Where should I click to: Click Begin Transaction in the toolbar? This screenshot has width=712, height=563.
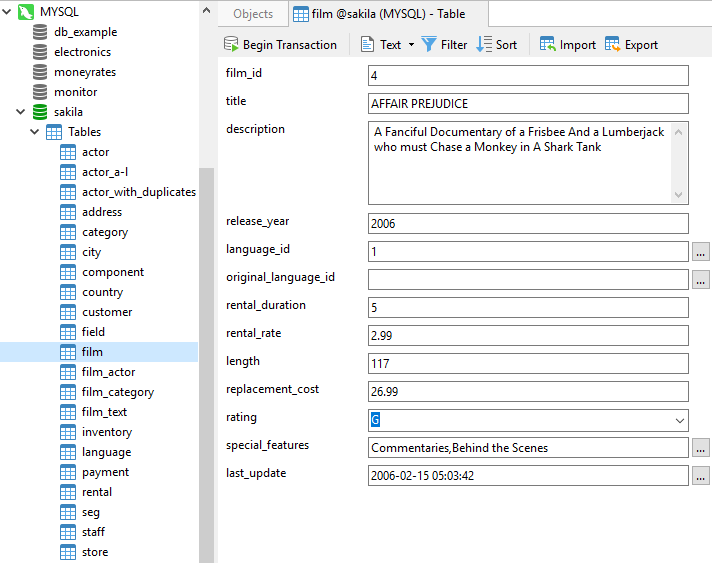click(280, 44)
